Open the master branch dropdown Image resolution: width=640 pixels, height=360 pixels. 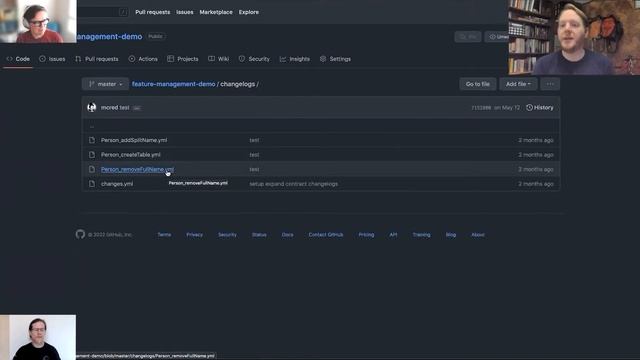pos(105,84)
